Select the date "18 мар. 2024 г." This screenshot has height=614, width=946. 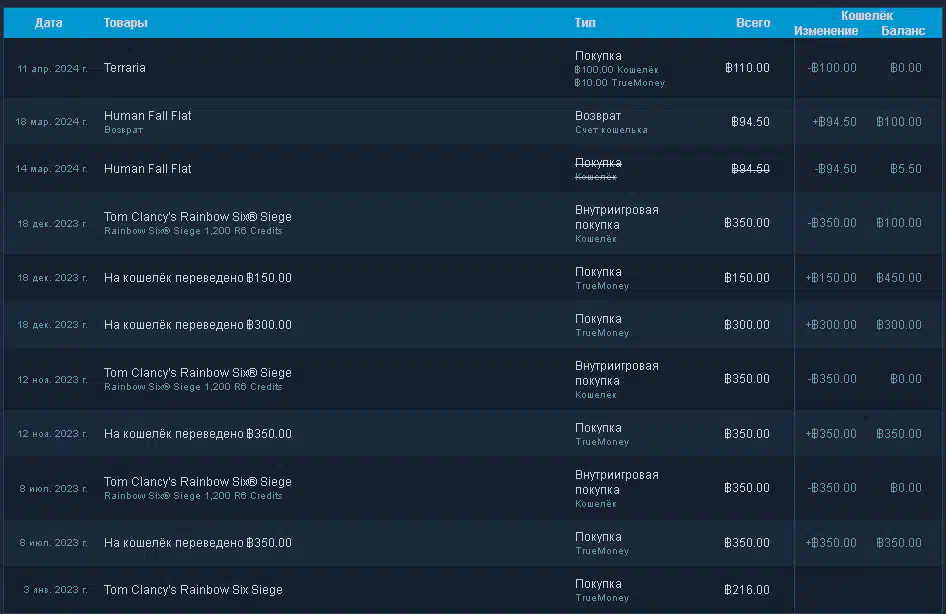pyautogui.click(x=51, y=122)
